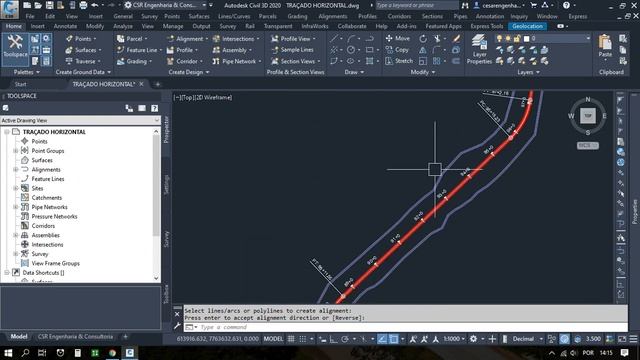
Task: Open the Alignments menu in menu bar
Action: [333, 16]
